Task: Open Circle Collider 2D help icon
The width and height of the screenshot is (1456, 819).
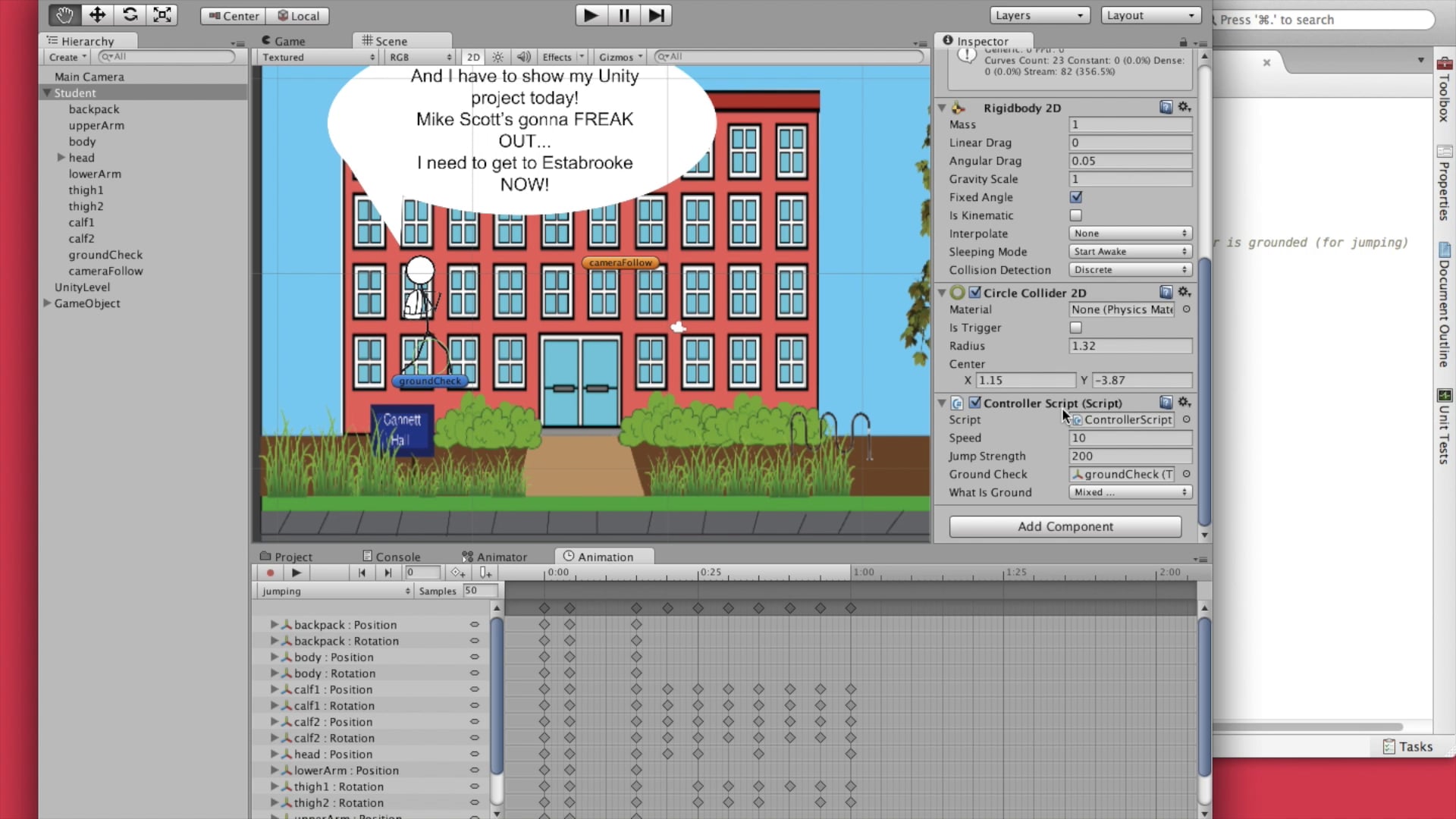Action: (x=1166, y=292)
